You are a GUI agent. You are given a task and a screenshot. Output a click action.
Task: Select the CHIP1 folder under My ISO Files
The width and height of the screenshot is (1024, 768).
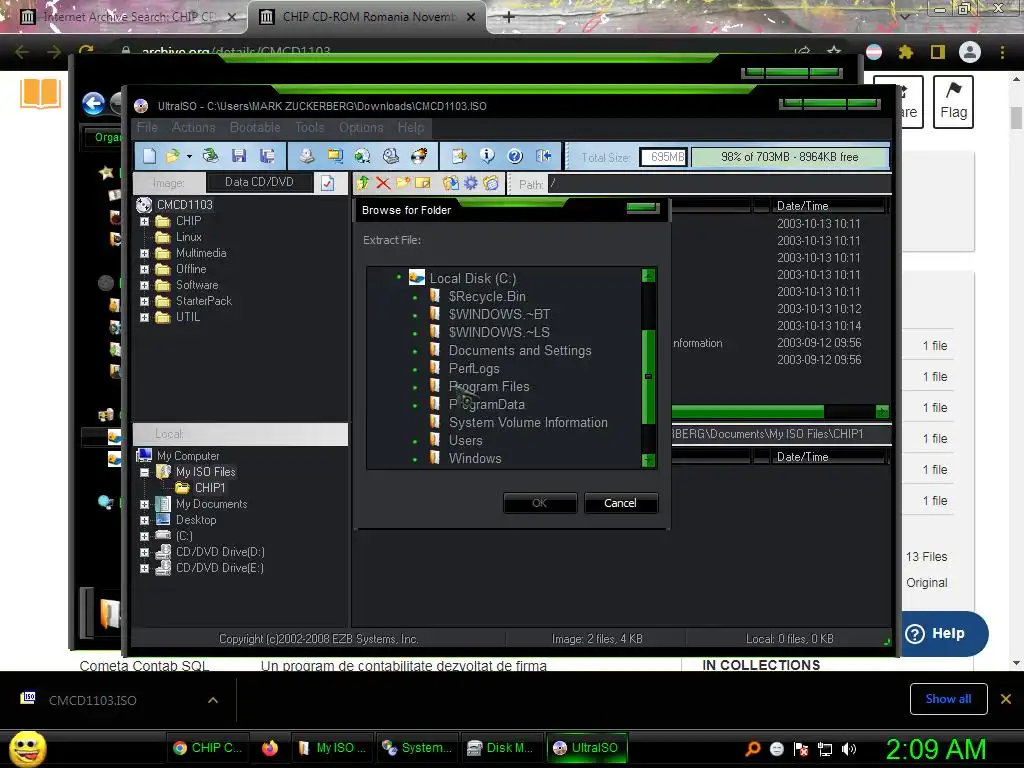[x=210, y=488]
